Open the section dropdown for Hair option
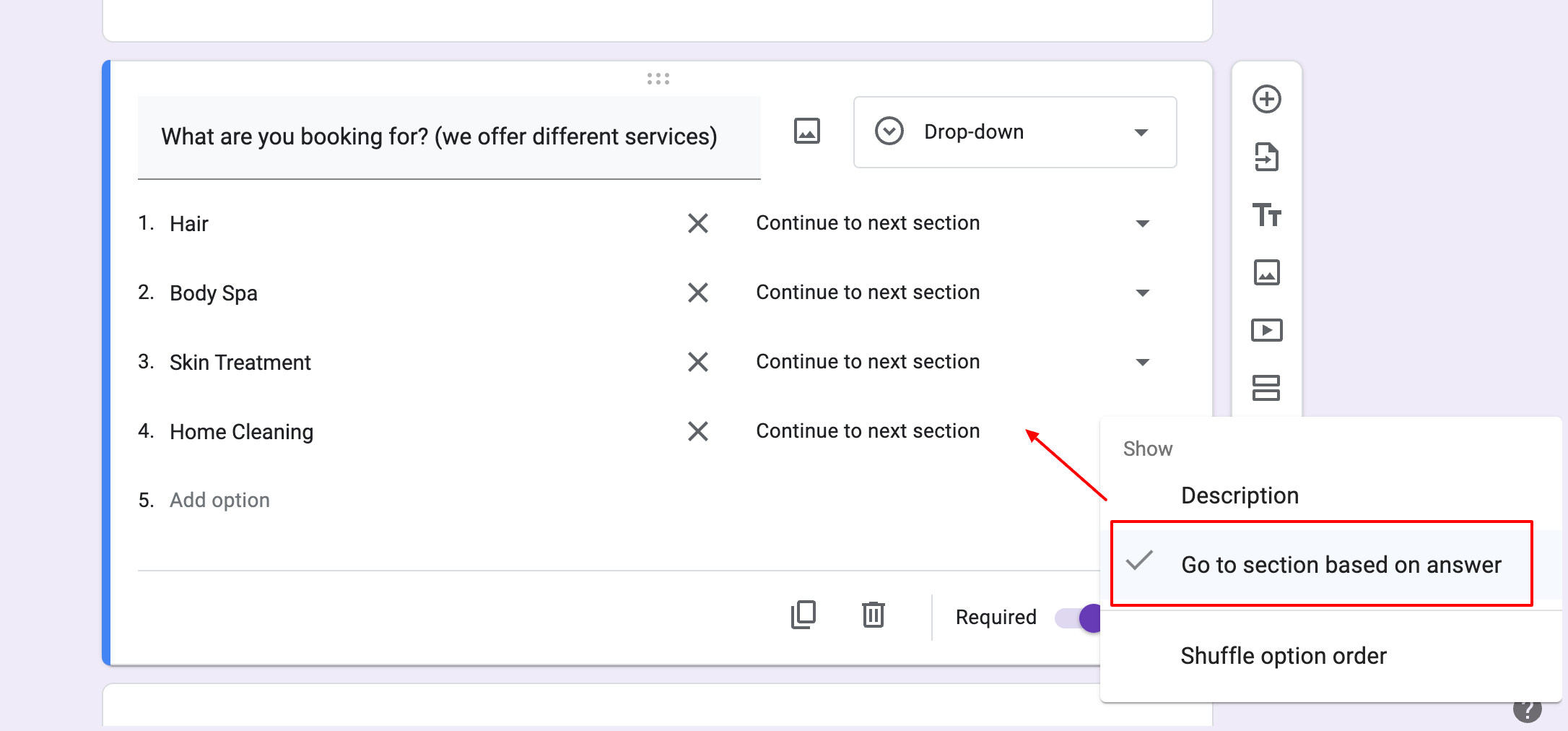This screenshot has height=731, width=1568. [x=1142, y=223]
